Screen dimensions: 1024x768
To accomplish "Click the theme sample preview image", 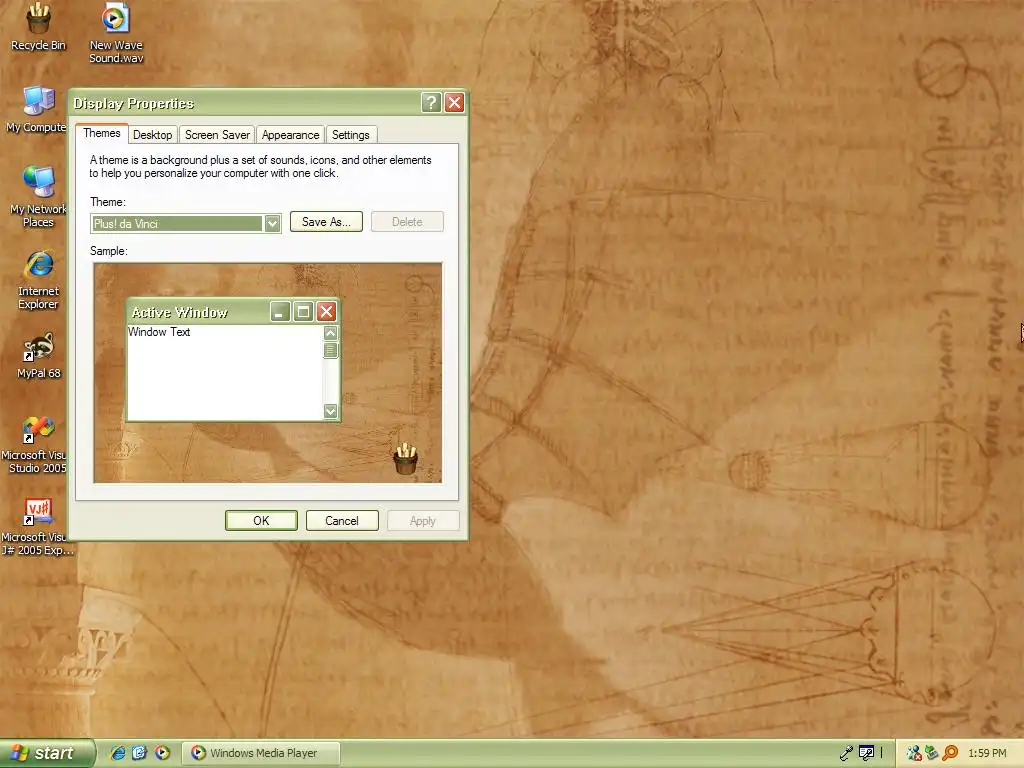I will pos(268,373).
